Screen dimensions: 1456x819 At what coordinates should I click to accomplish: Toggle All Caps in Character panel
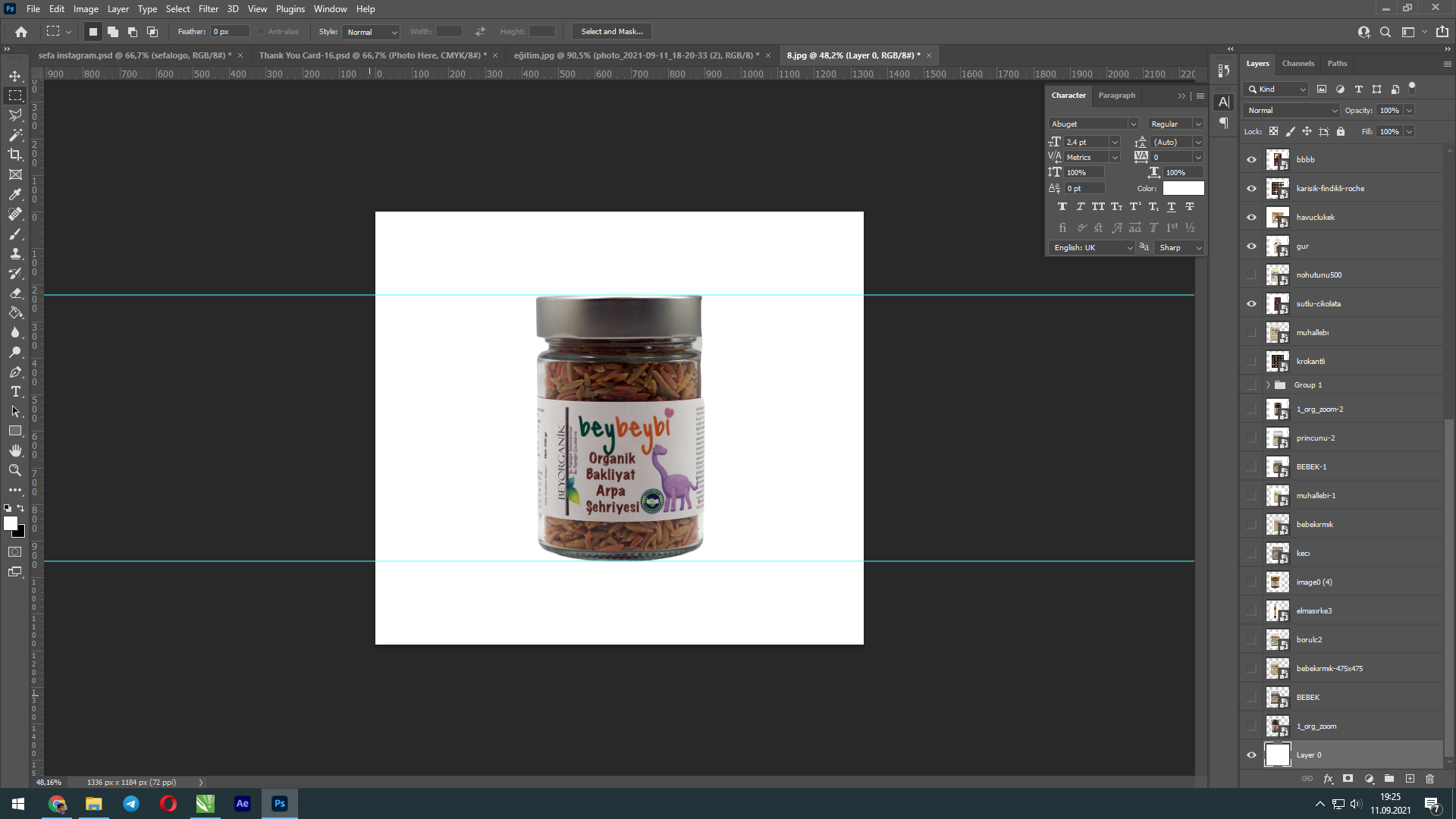(x=1098, y=207)
